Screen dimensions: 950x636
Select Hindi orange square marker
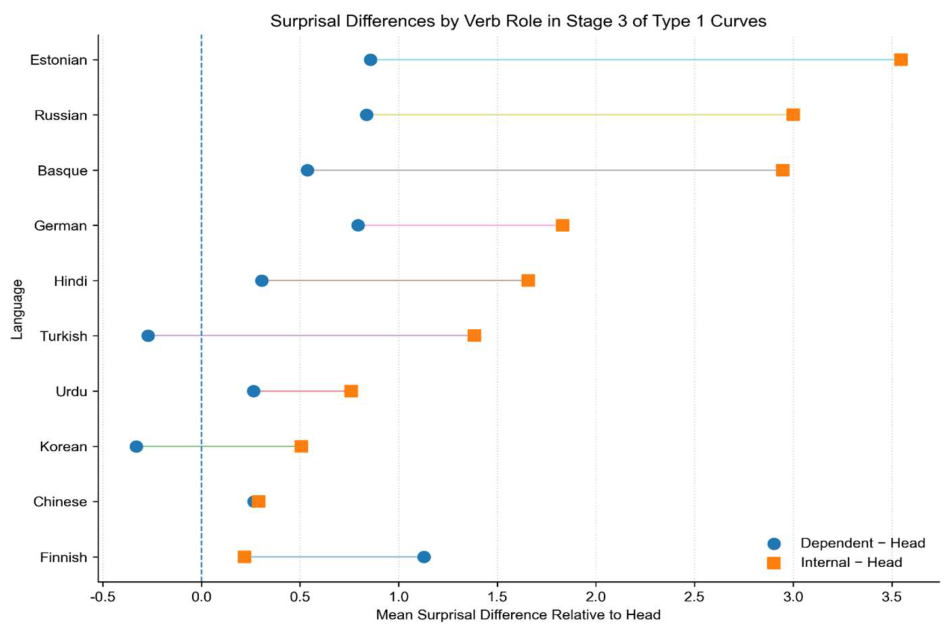(x=528, y=280)
